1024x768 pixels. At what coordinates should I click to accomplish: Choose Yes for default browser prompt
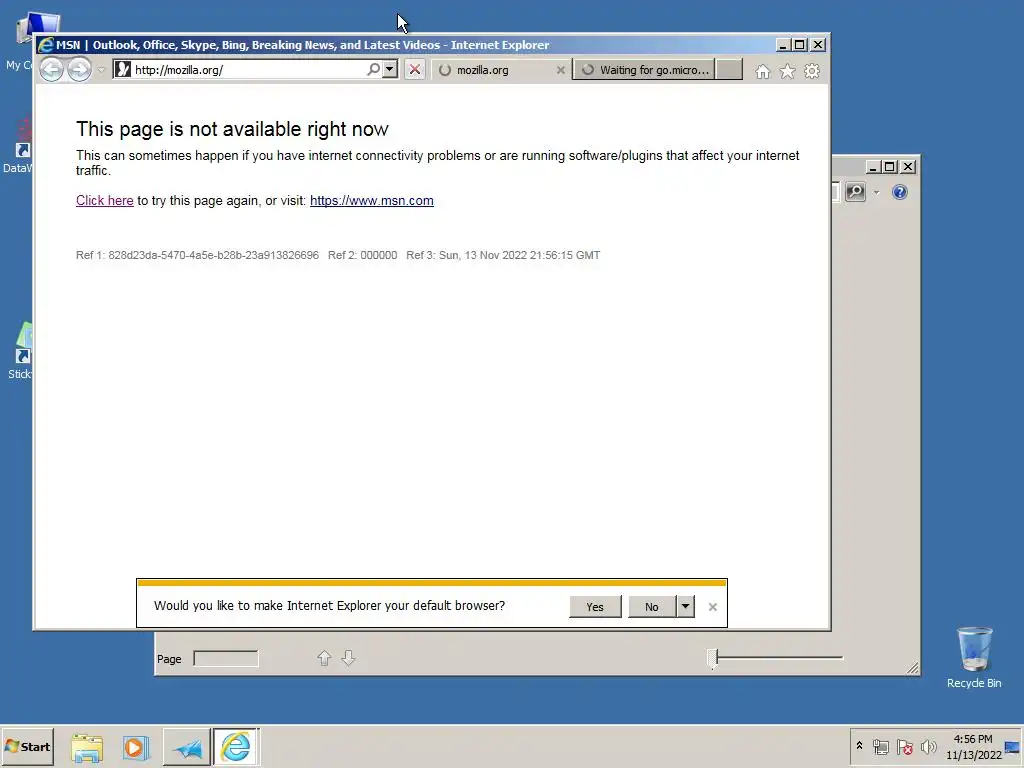[x=595, y=607]
